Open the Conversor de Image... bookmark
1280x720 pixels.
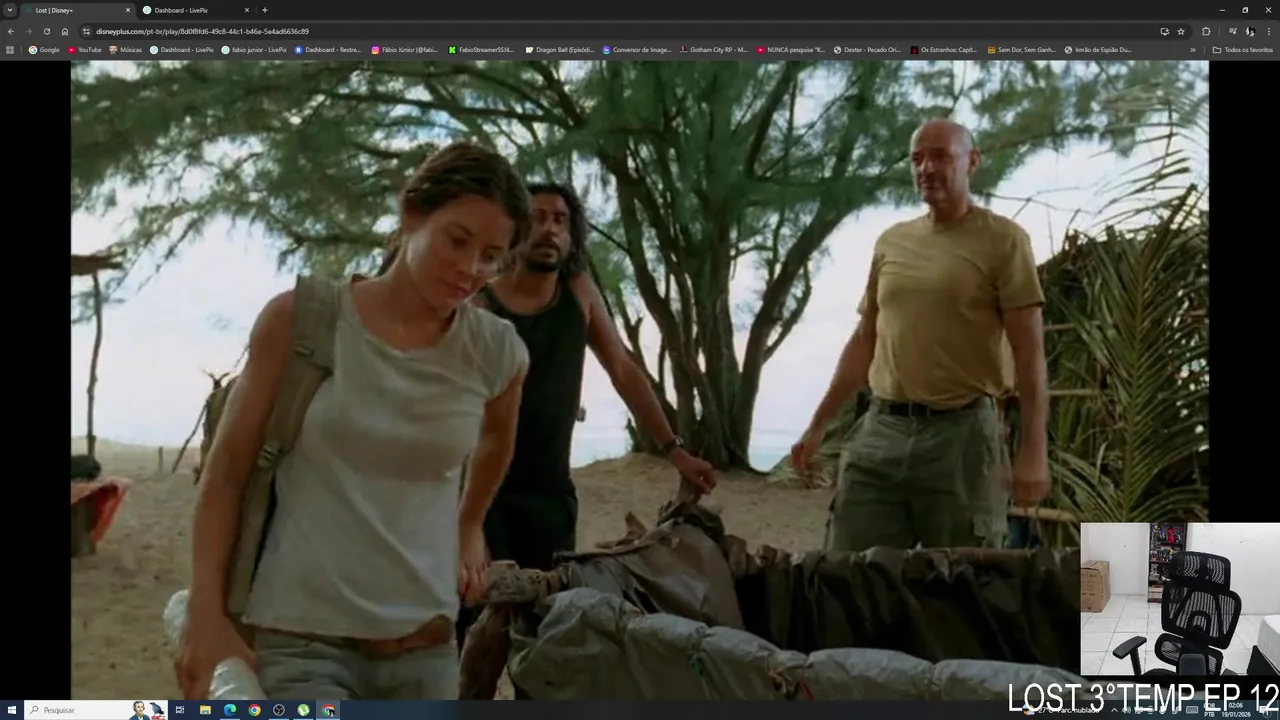[637, 49]
